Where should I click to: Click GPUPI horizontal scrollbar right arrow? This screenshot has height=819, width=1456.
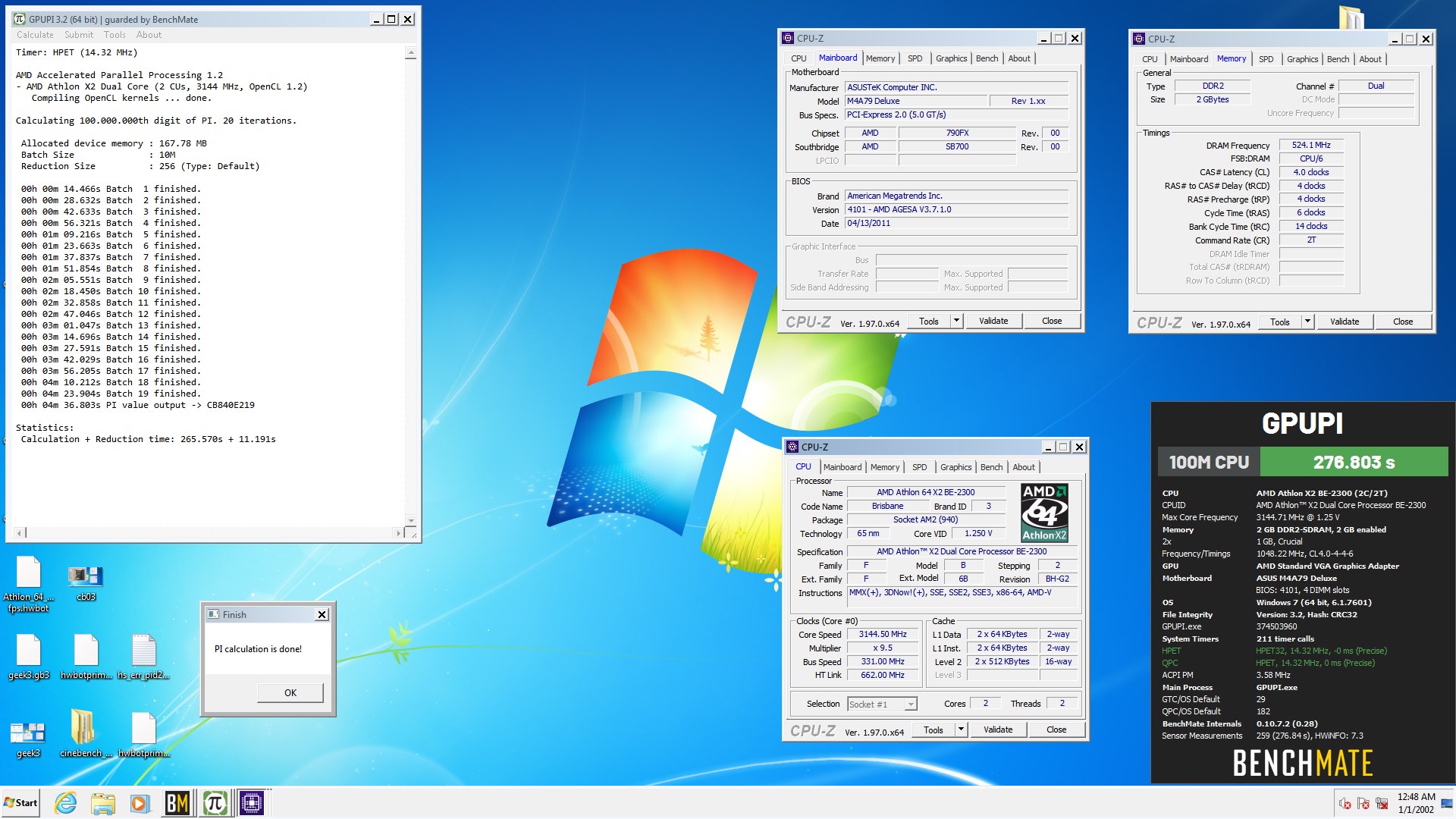click(x=398, y=533)
